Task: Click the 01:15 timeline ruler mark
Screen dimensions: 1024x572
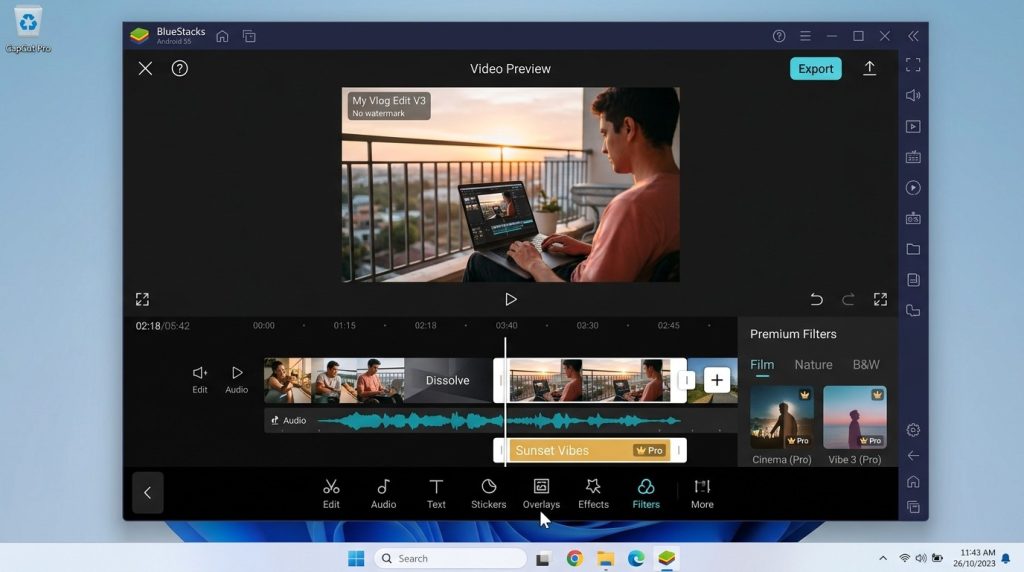Action: (345, 325)
